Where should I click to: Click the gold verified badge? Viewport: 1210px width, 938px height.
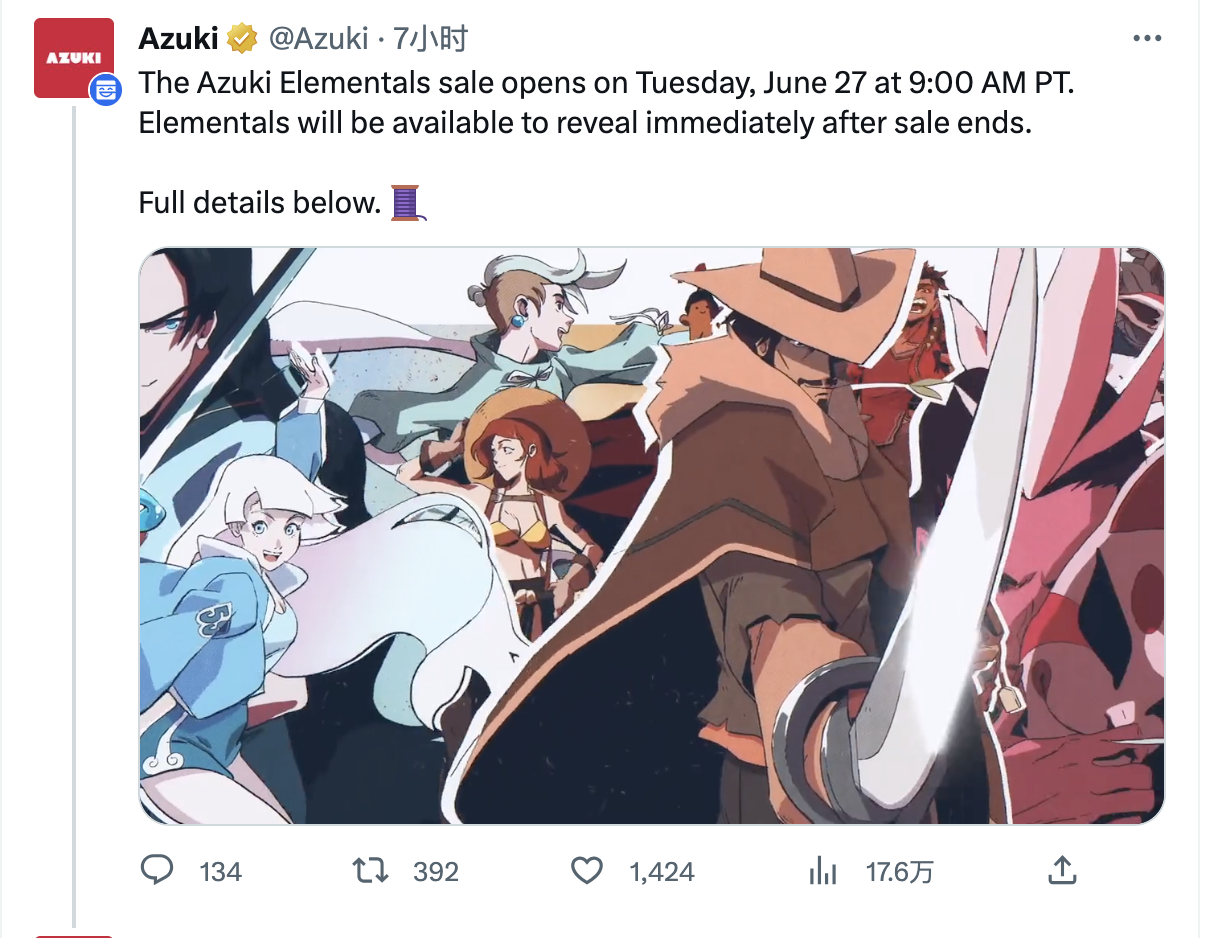click(241, 39)
